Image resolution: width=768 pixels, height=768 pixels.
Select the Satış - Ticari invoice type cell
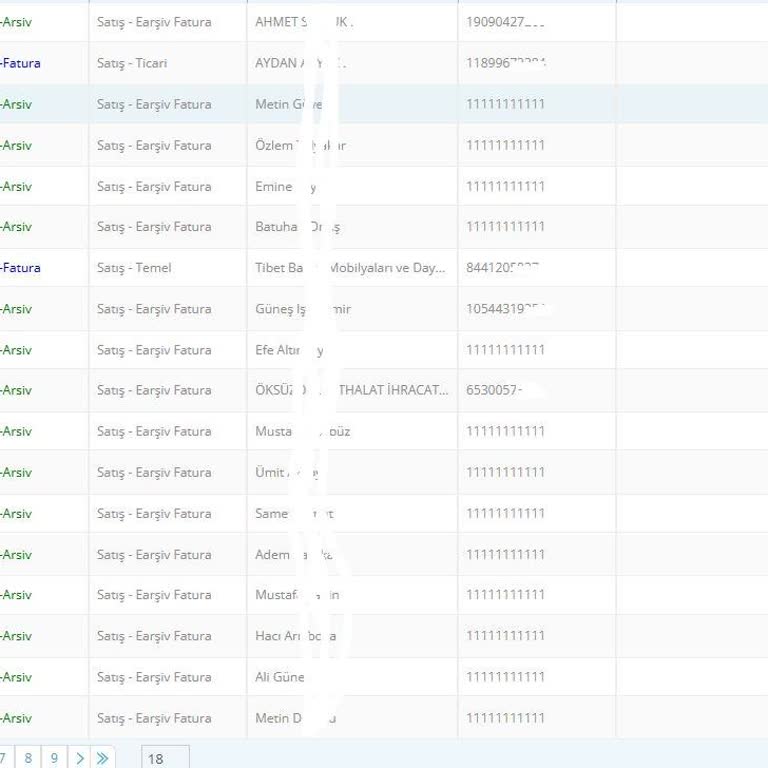132,63
